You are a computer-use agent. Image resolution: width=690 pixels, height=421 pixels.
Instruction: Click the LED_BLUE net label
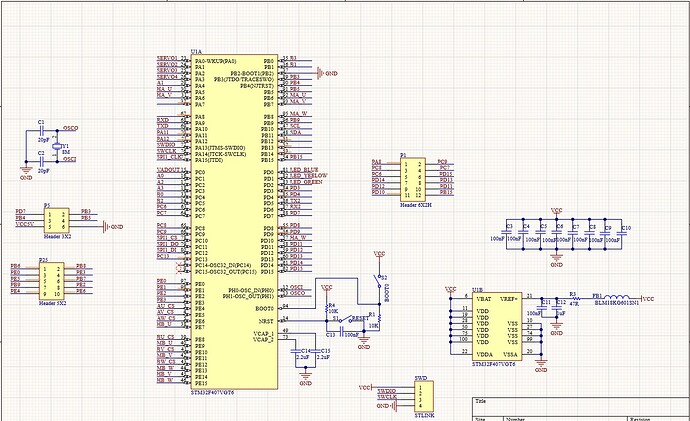point(304,171)
